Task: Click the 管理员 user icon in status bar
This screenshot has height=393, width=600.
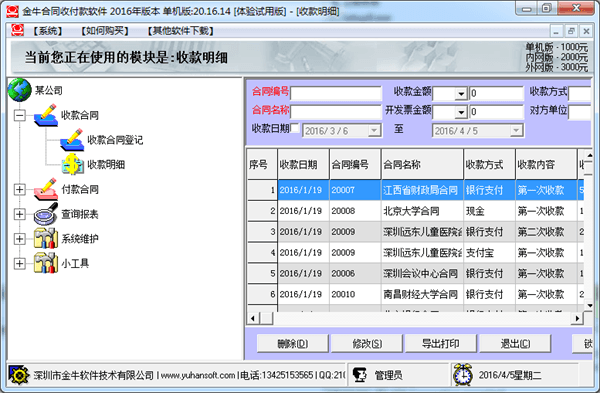Action: (x=360, y=375)
